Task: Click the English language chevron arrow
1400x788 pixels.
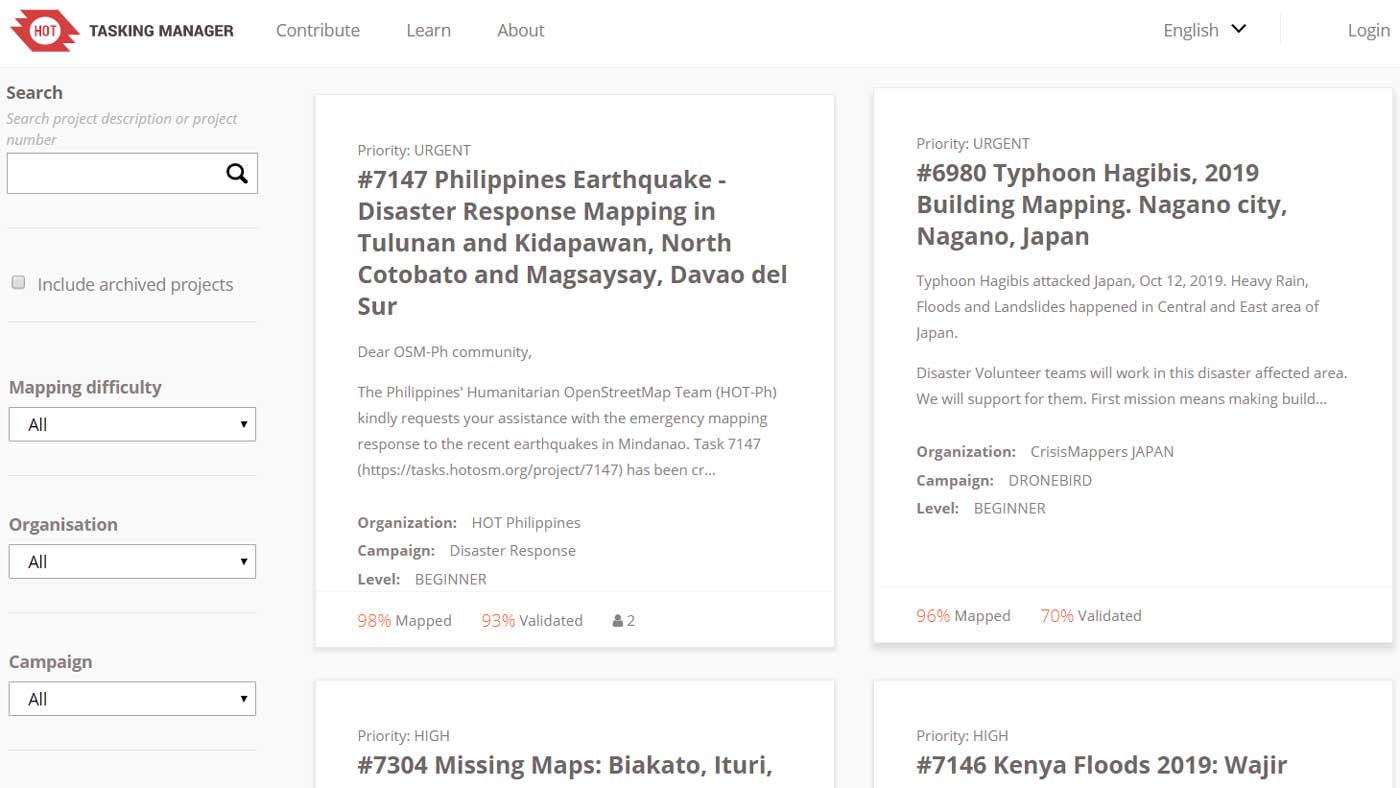Action: (1239, 29)
